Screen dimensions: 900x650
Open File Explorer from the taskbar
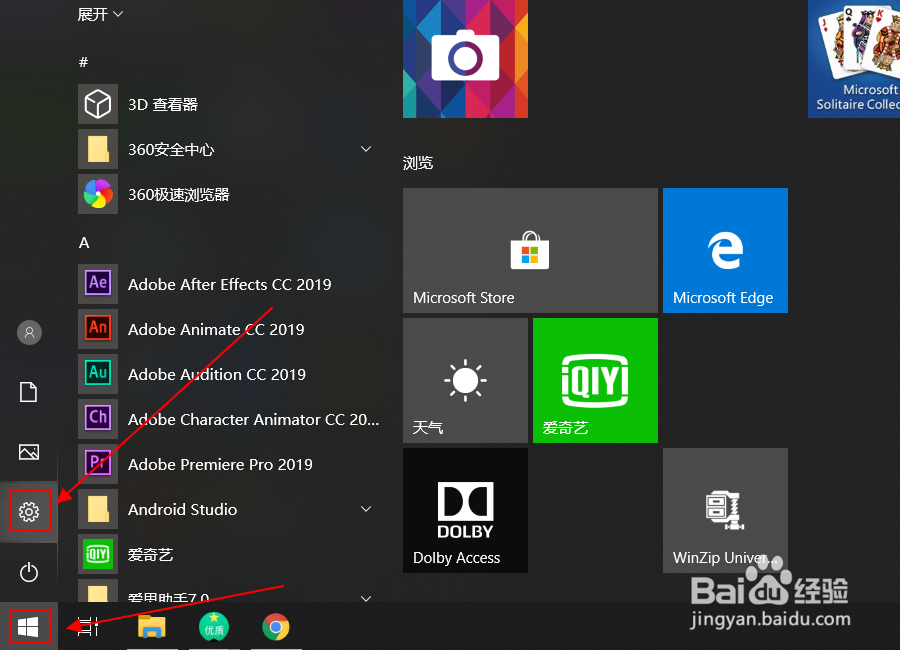tap(152, 626)
